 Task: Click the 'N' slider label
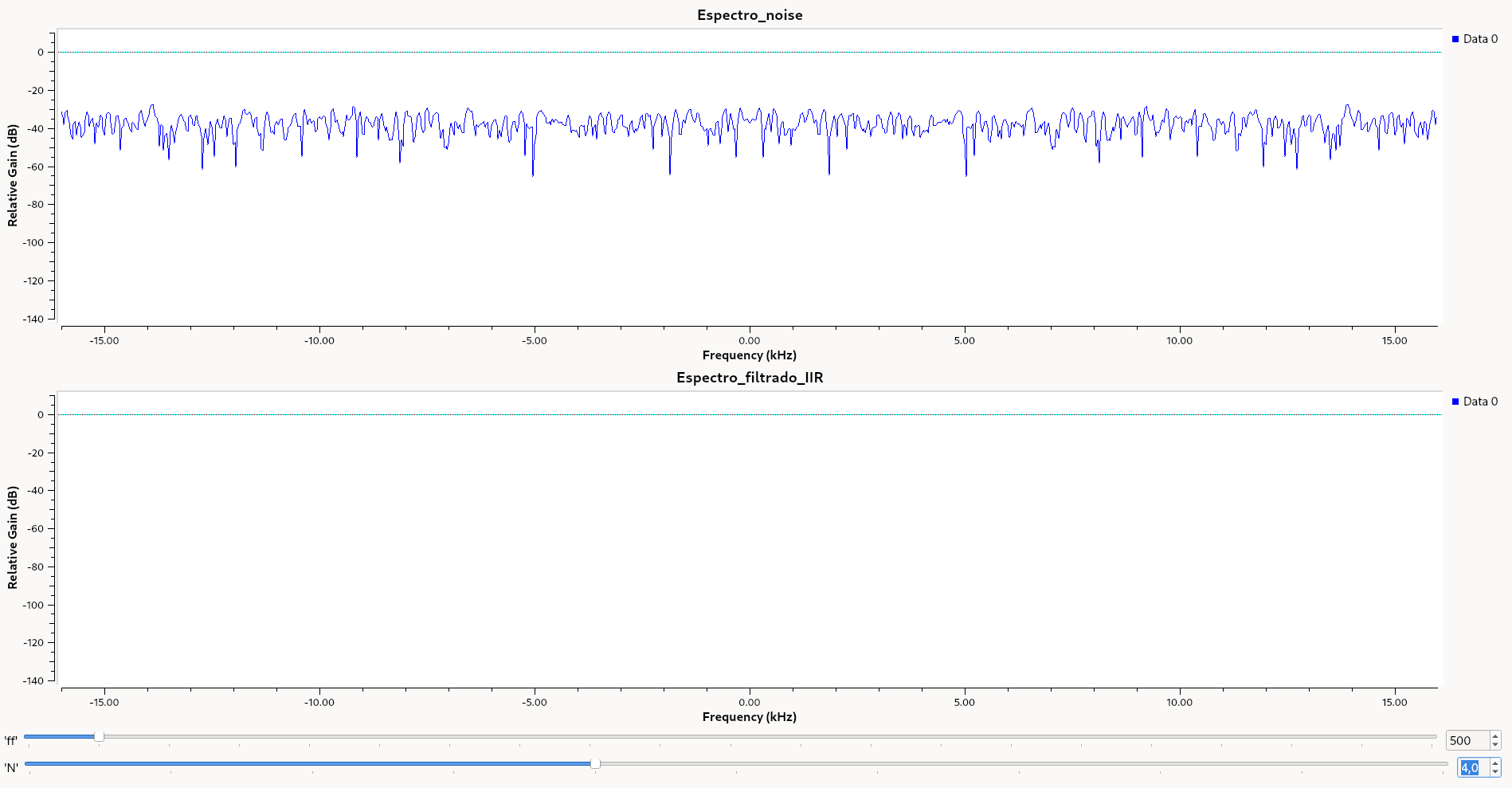[x=10, y=768]
